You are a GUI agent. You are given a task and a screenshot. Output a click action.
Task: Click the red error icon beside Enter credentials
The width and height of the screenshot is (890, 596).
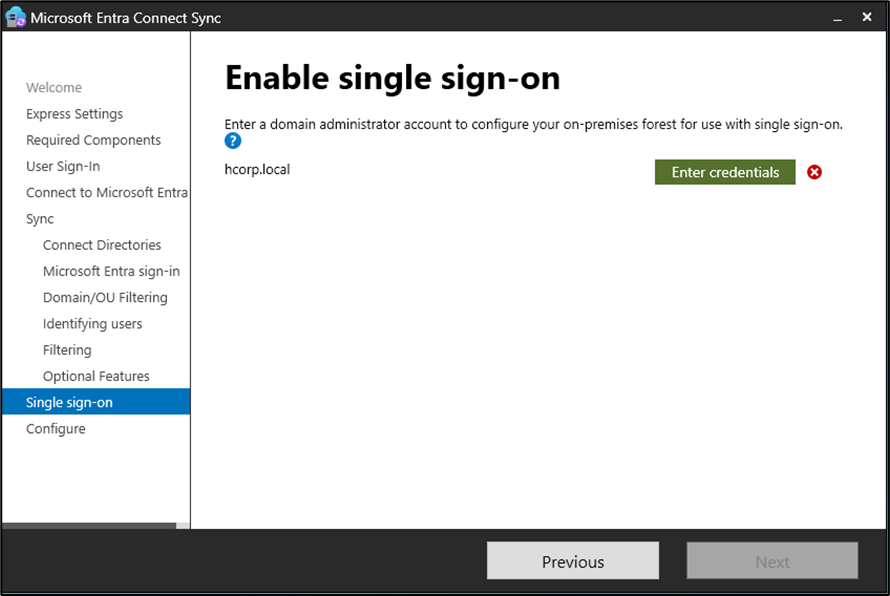click(814, 172)
